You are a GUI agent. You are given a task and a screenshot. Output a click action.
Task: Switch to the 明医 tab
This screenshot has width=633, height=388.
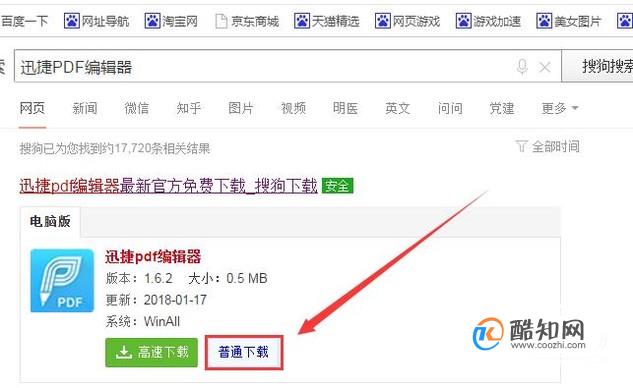point(346,108)
